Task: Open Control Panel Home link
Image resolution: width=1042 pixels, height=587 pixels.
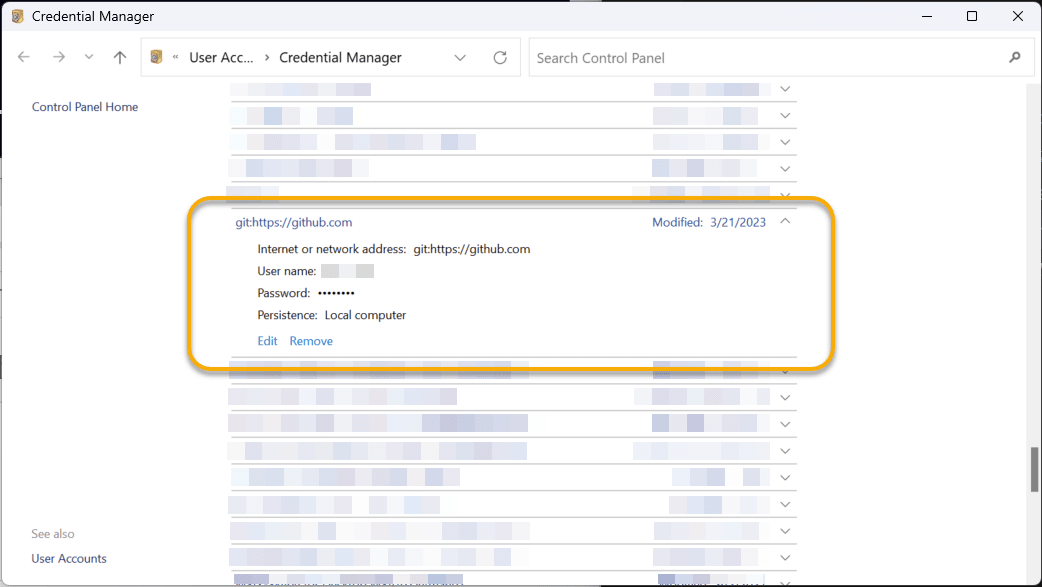Action: point(85,107)
